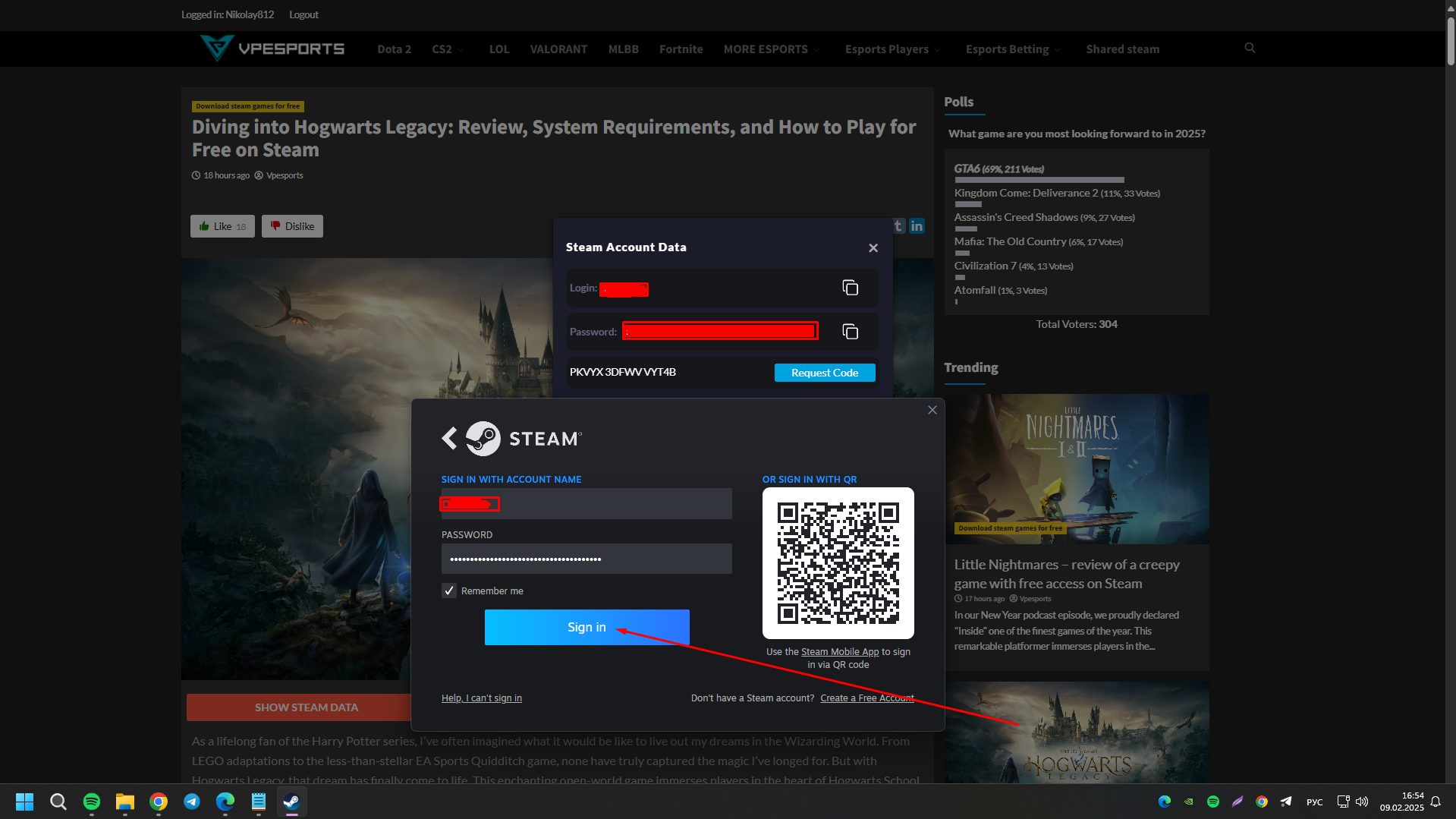Click the purple feather tray icon
This screenshot has height=819, width=1456.
pyautogui.click(x=1237, y=802)
